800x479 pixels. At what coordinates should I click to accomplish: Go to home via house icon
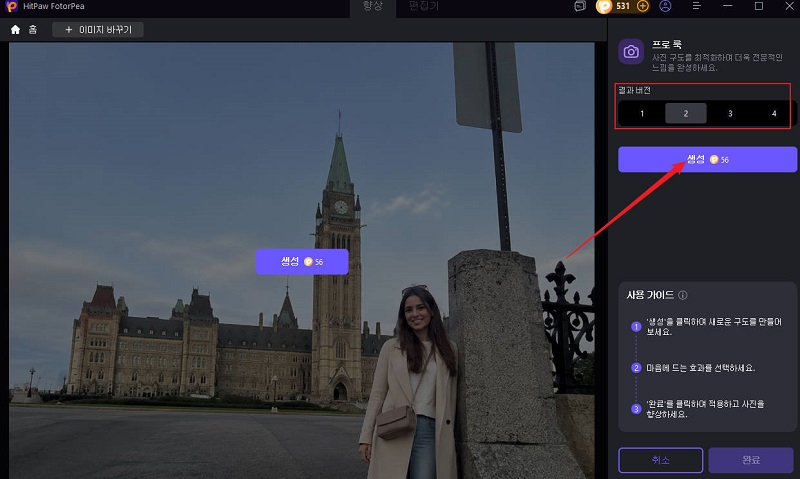point(15,30)
